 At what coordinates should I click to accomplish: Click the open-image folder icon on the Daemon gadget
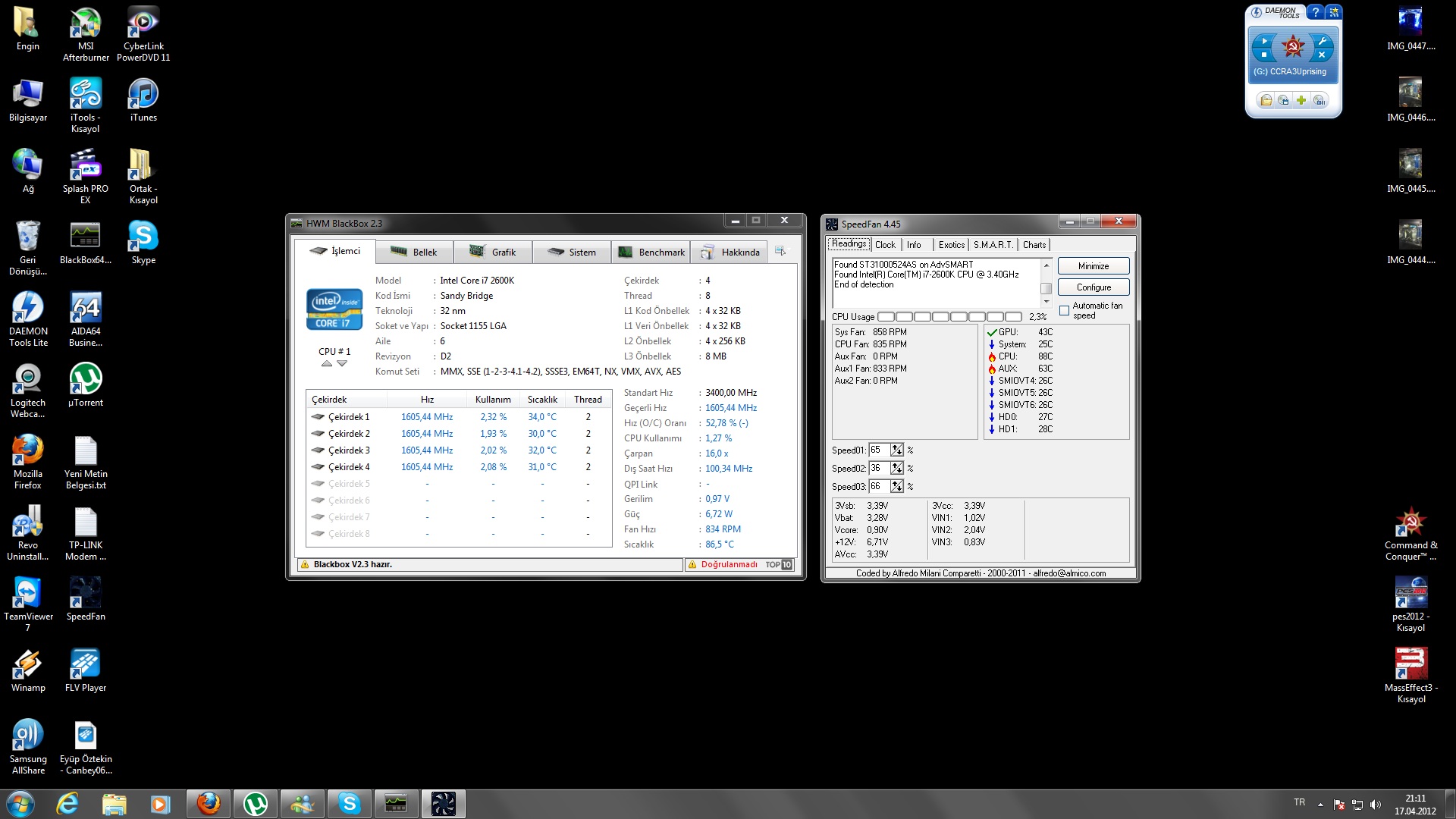pos(1266,100)
